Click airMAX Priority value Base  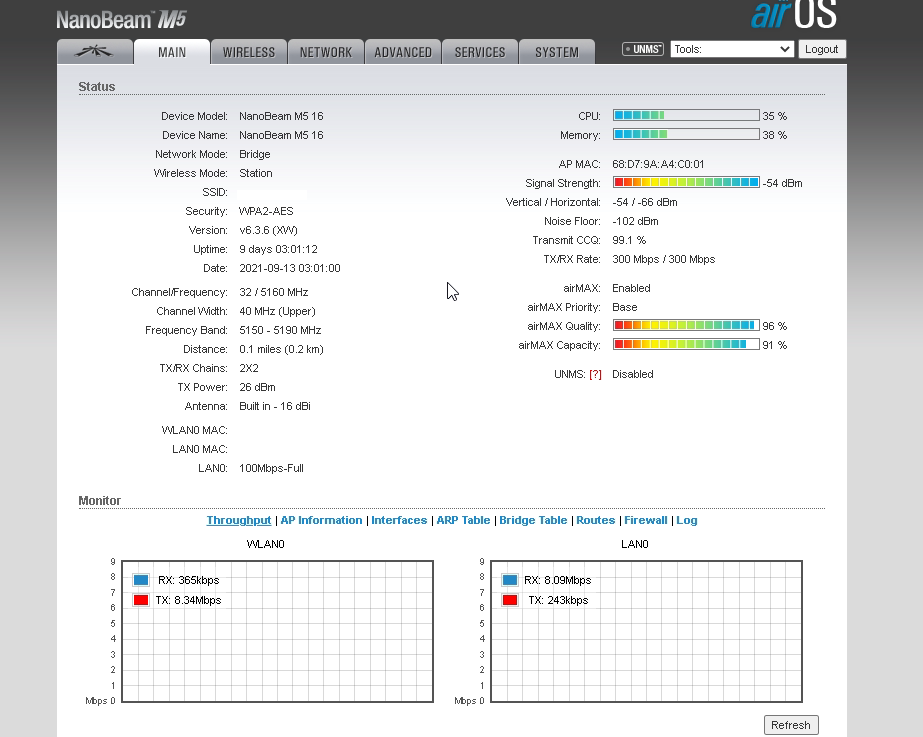625,307
